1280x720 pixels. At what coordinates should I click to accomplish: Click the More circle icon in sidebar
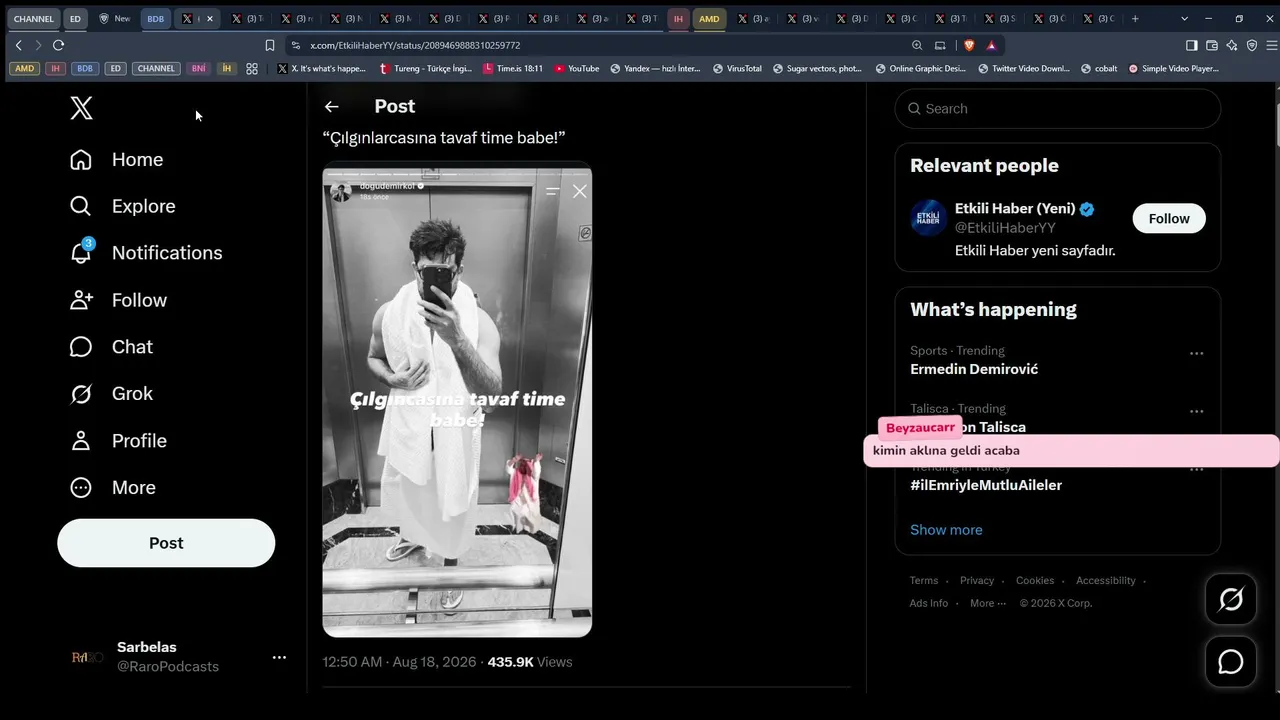pyautogui.click(x=81, y=488)
